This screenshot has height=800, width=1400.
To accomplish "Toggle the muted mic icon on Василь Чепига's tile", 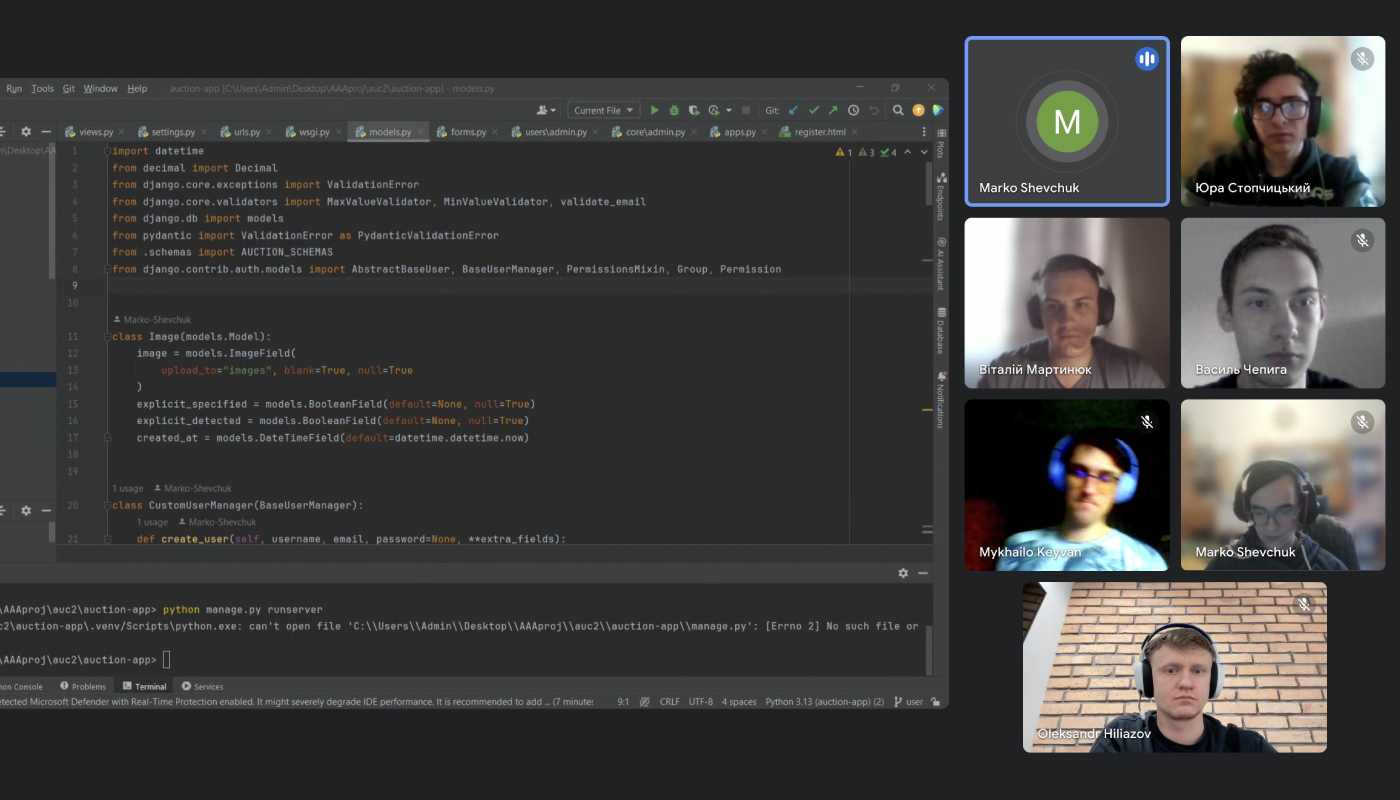I will coord(1362,240).
